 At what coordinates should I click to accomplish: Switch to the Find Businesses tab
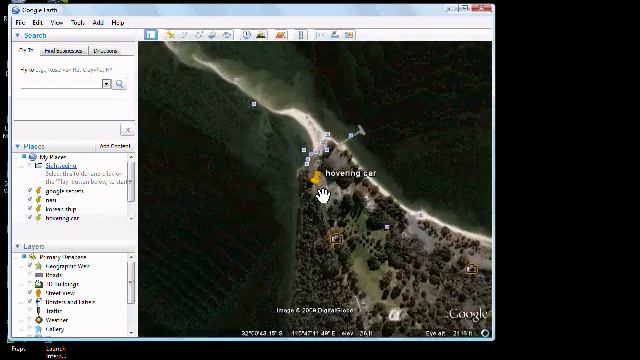(63, 51)
